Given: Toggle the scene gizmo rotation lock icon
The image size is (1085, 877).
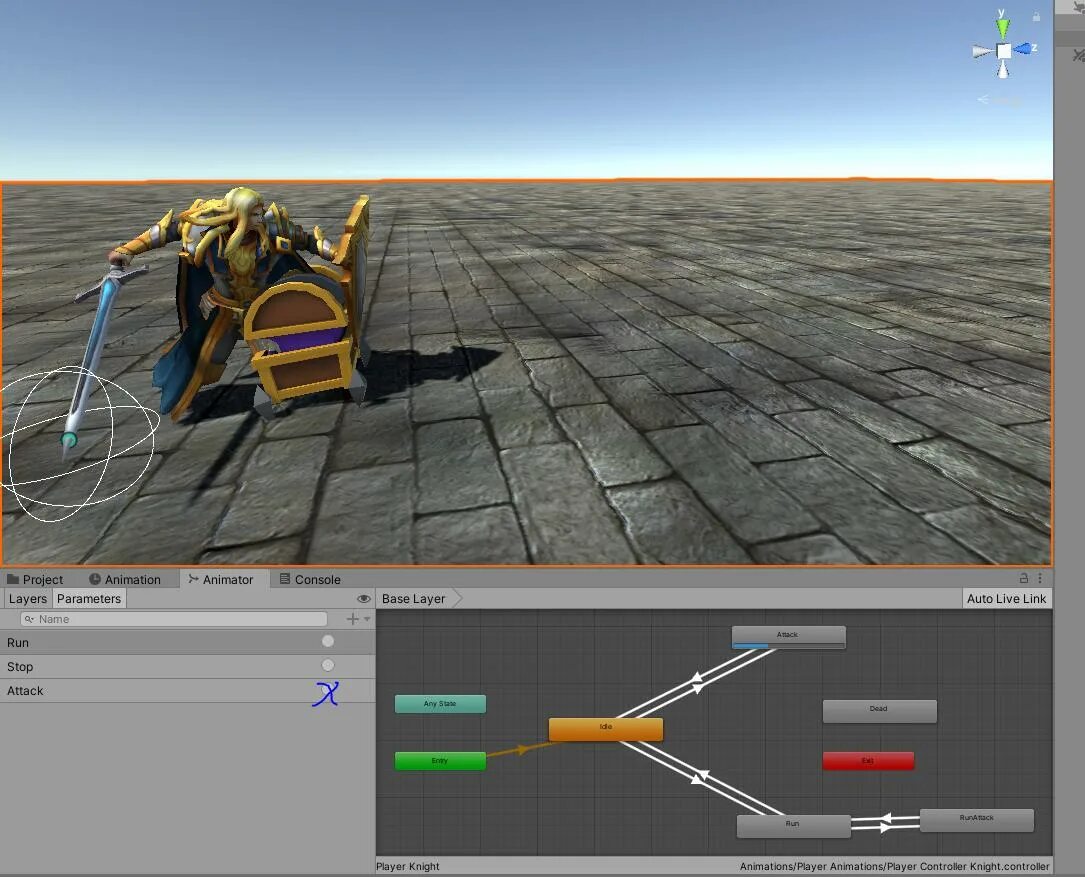Looking at the screenshot, I should tap(1036, 16).
